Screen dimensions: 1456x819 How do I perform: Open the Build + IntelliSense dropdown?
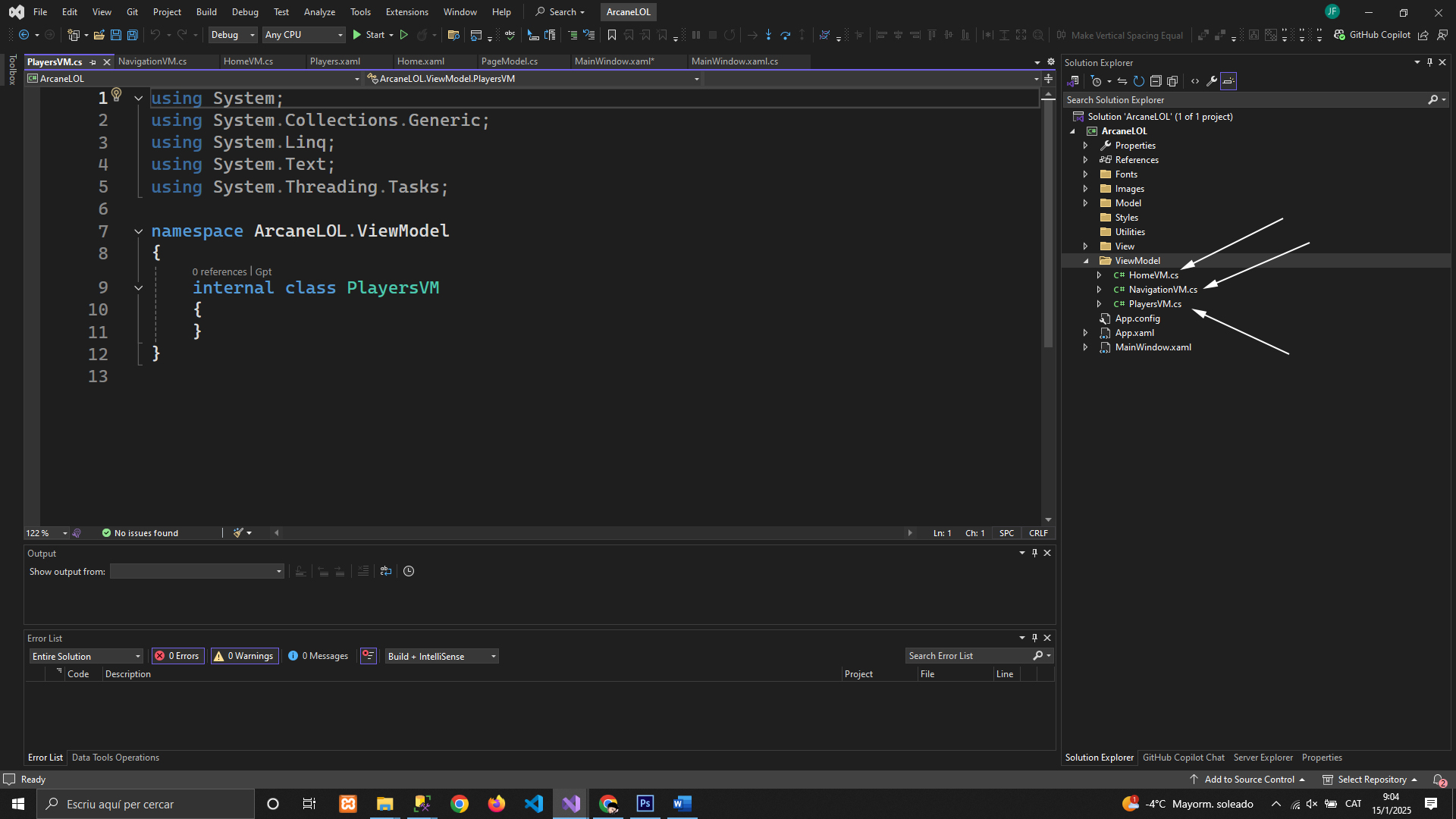(x=441, y=656)
